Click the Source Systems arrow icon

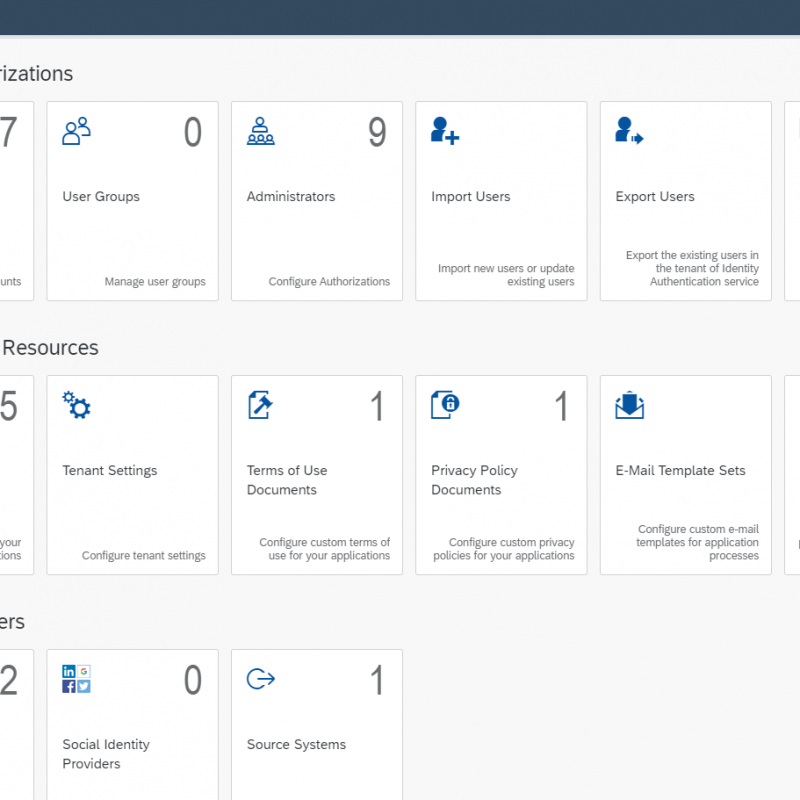tap(261, 679)
